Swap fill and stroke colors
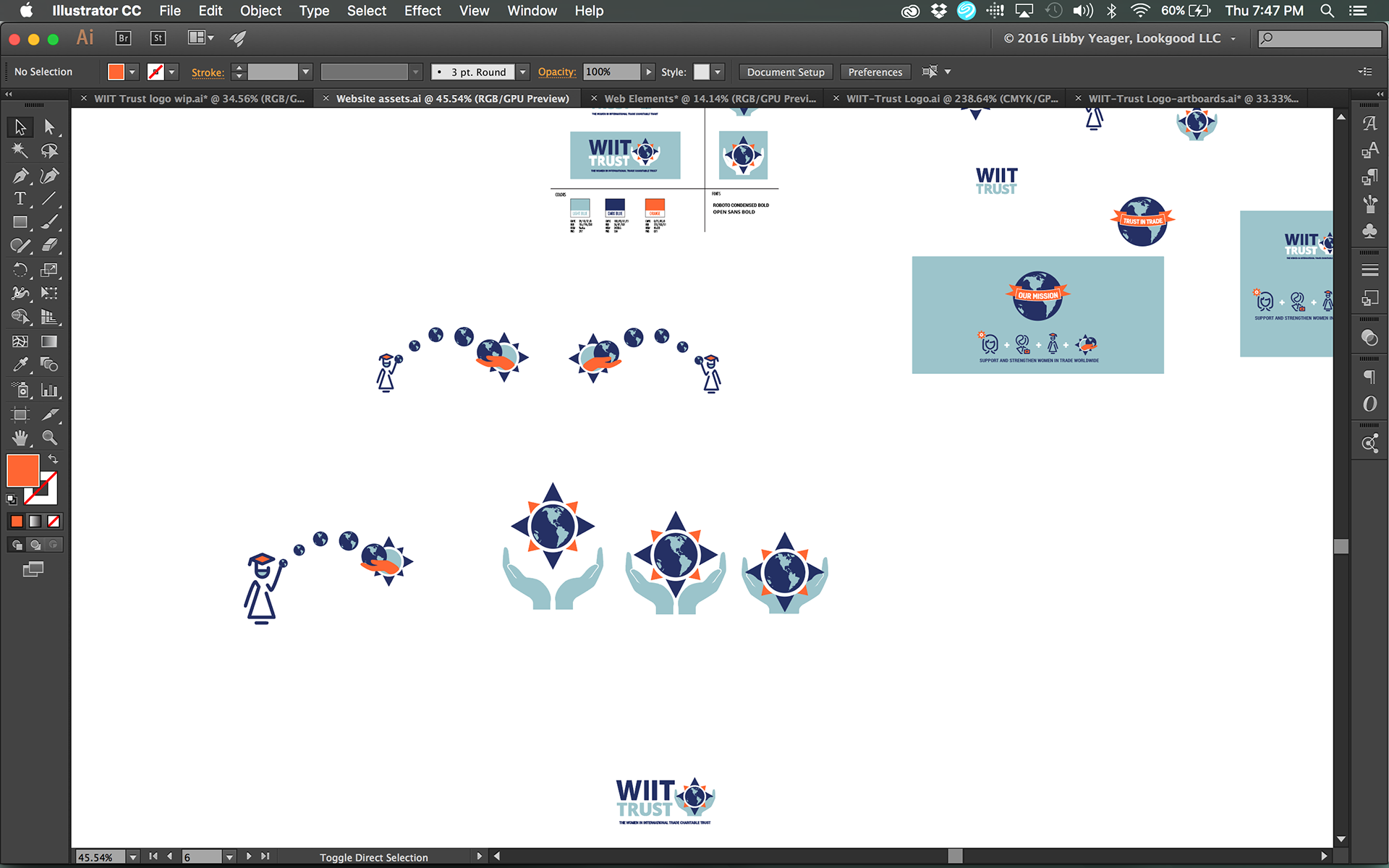The image size is (1389, 868). 53,459
